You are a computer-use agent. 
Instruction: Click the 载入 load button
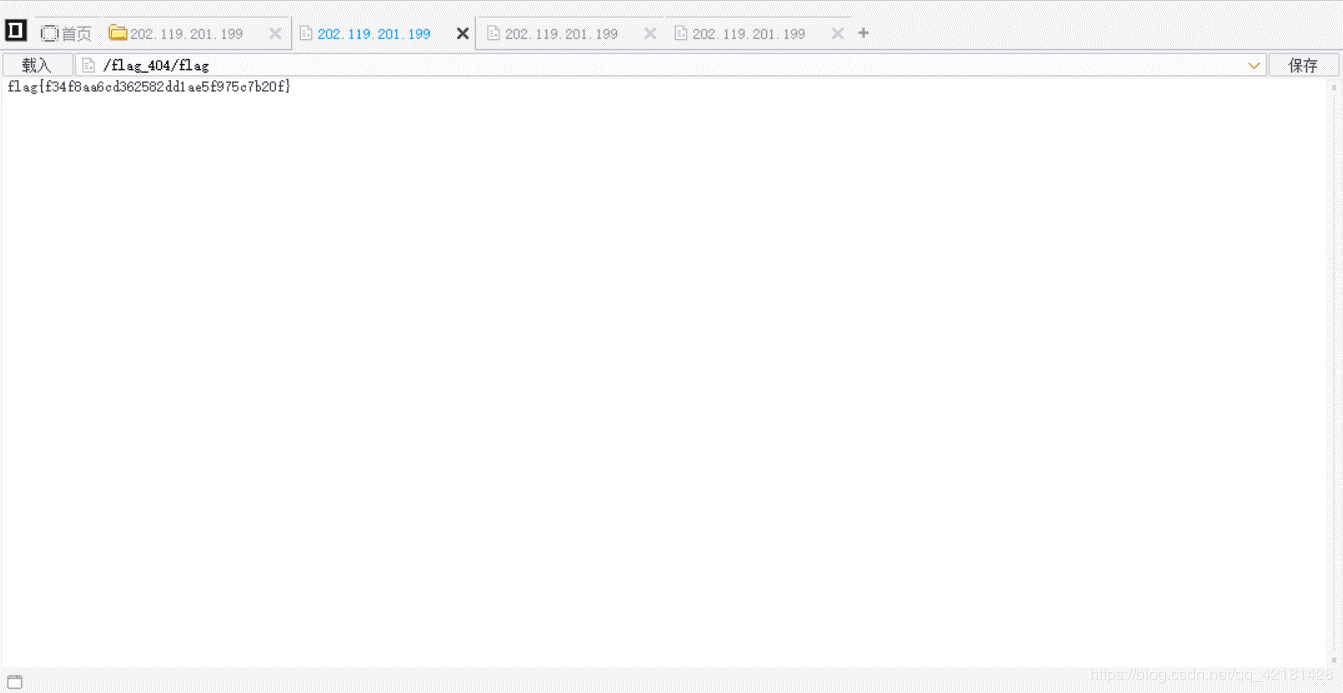tap(37, 65)
